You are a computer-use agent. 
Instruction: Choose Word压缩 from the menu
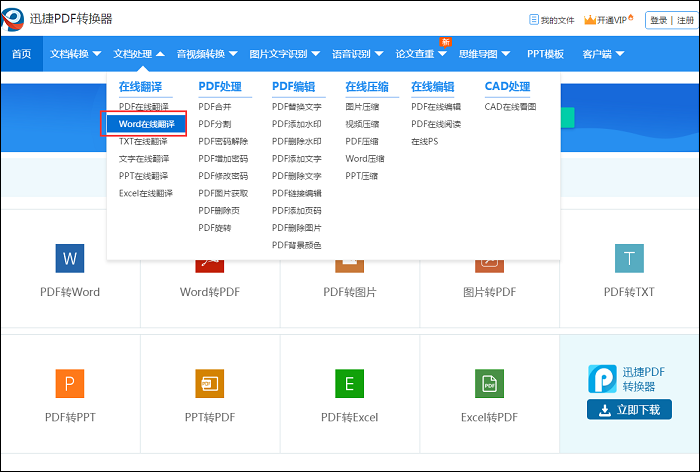click(365, 159)
